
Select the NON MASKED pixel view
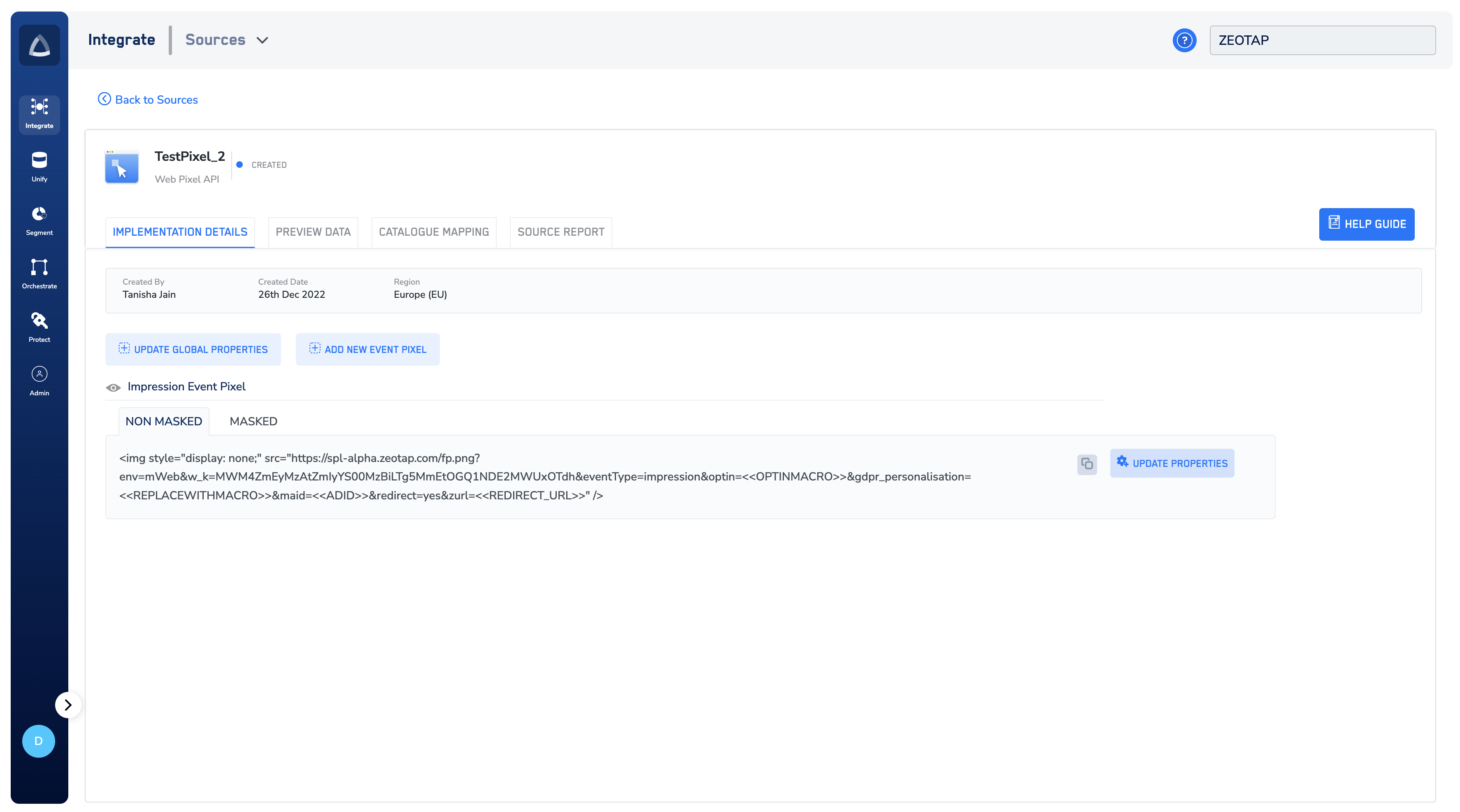coord(163,421)
